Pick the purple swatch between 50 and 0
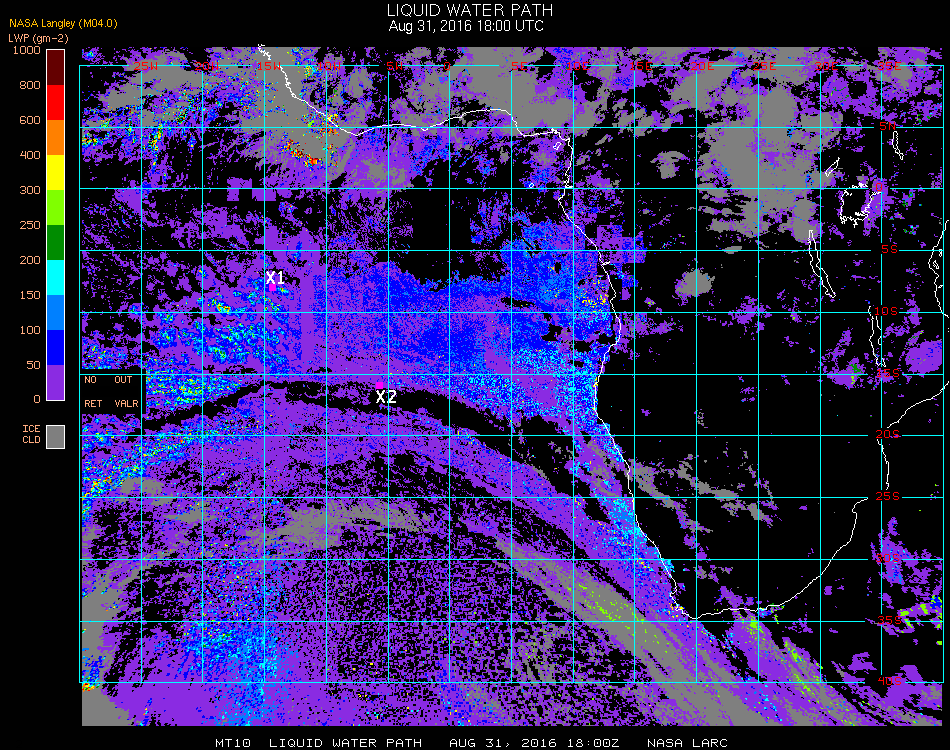Image resolution: width=950 pixels, height=750 pixels. pyautogui.click(x=56, y=382)
